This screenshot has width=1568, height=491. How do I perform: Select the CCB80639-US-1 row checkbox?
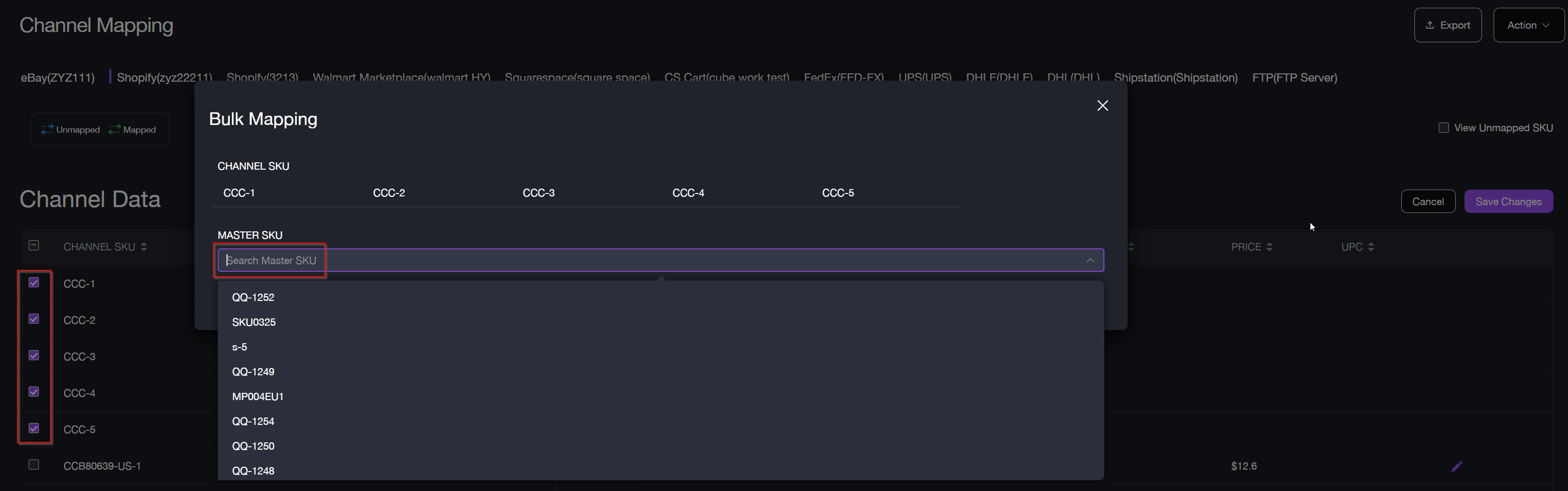(x=34, y=465)
